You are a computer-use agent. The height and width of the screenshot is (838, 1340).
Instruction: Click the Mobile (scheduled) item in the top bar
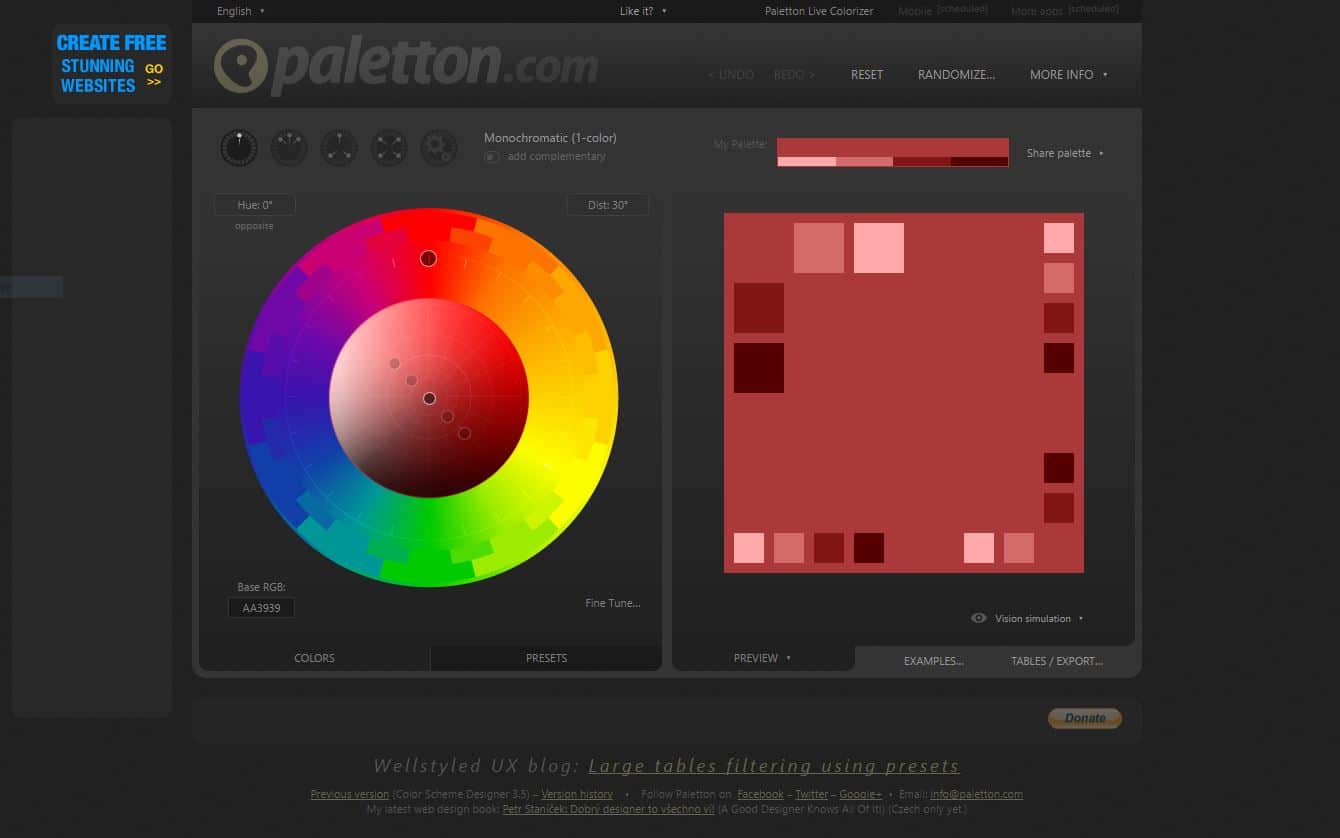click(x=943, y=10)
